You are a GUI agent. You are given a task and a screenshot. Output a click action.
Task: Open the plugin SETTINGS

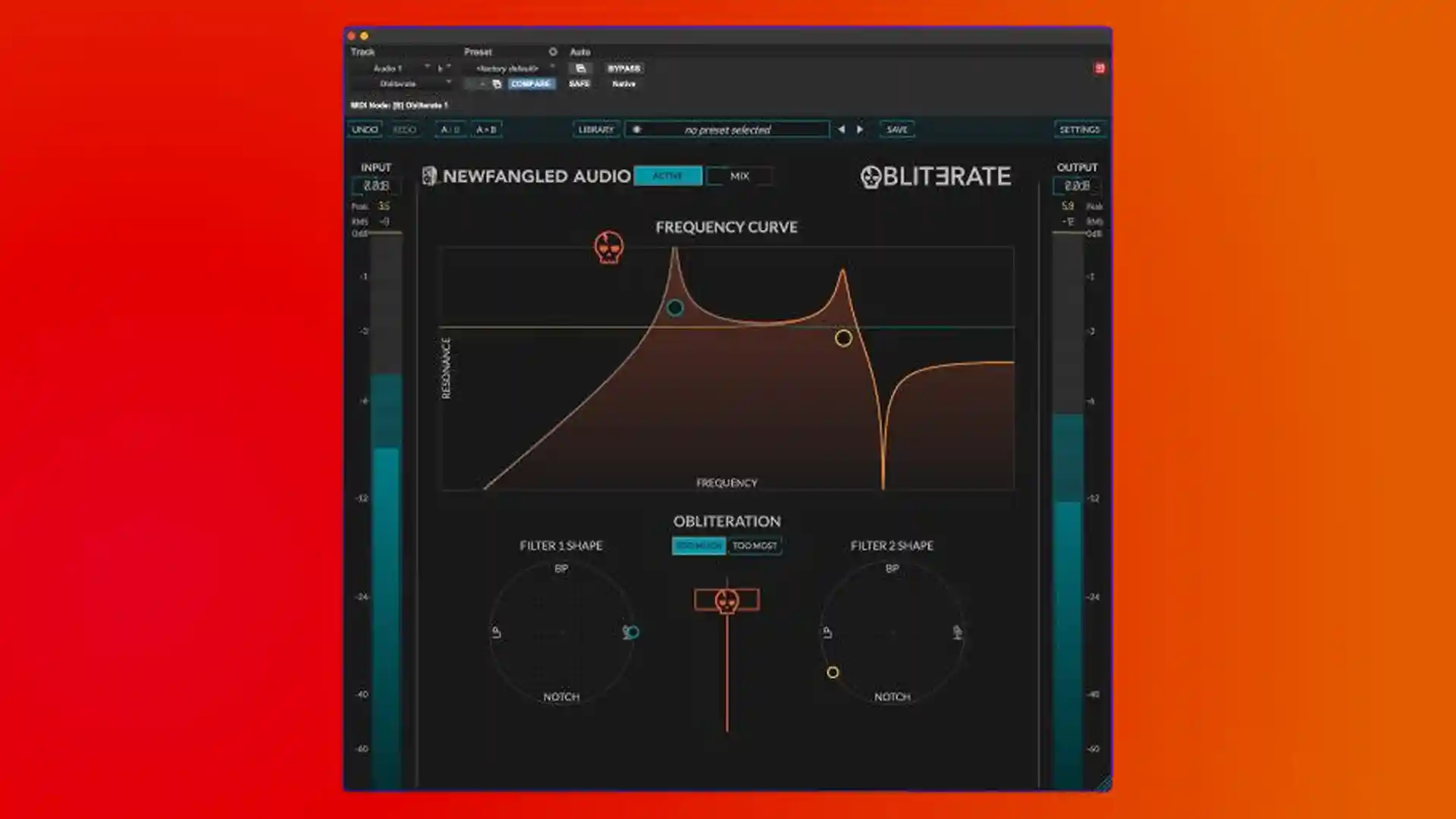tap(1079, 130)
